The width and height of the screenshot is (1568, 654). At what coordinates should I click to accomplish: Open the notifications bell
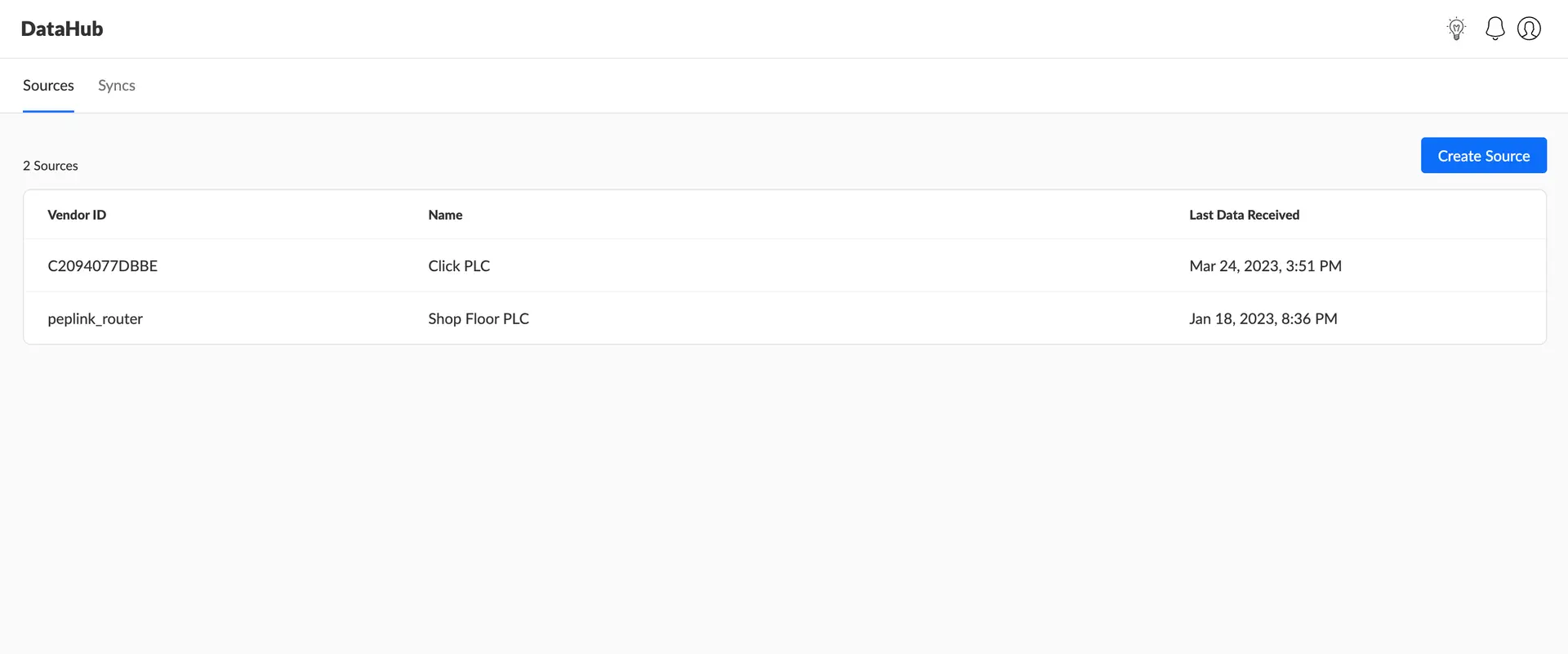tap(1494, 29)
